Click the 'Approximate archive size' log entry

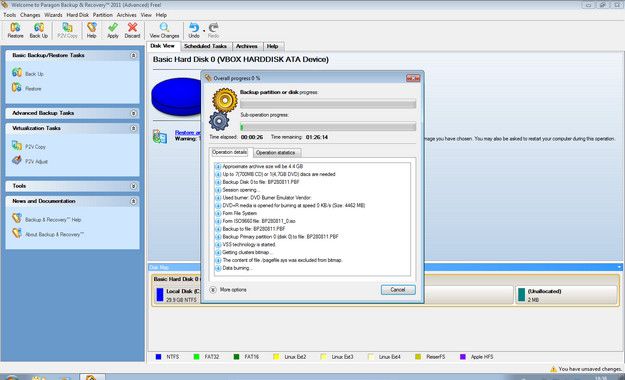point(263,166)
